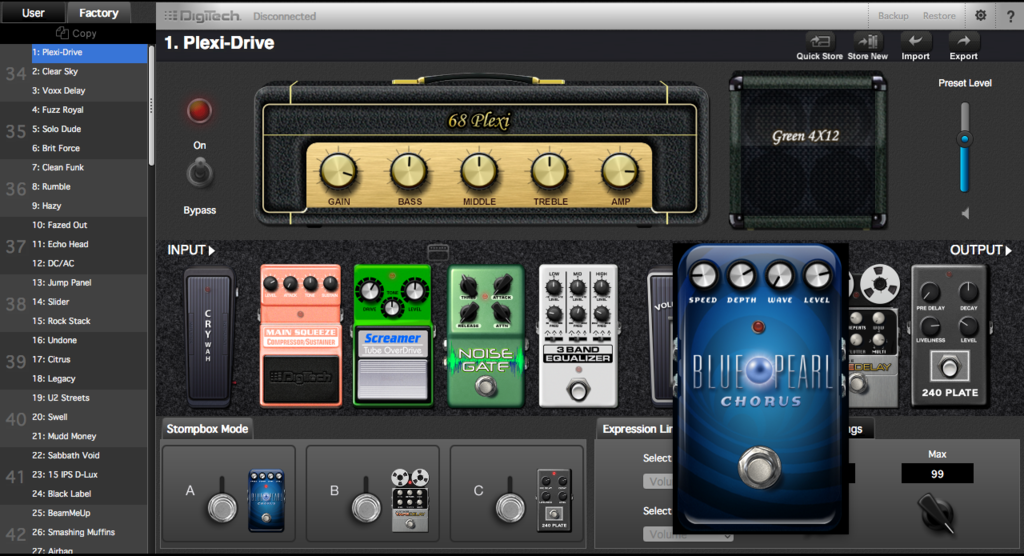
Task: Click the 240 Plate reverb pedal
Action: 950,335
